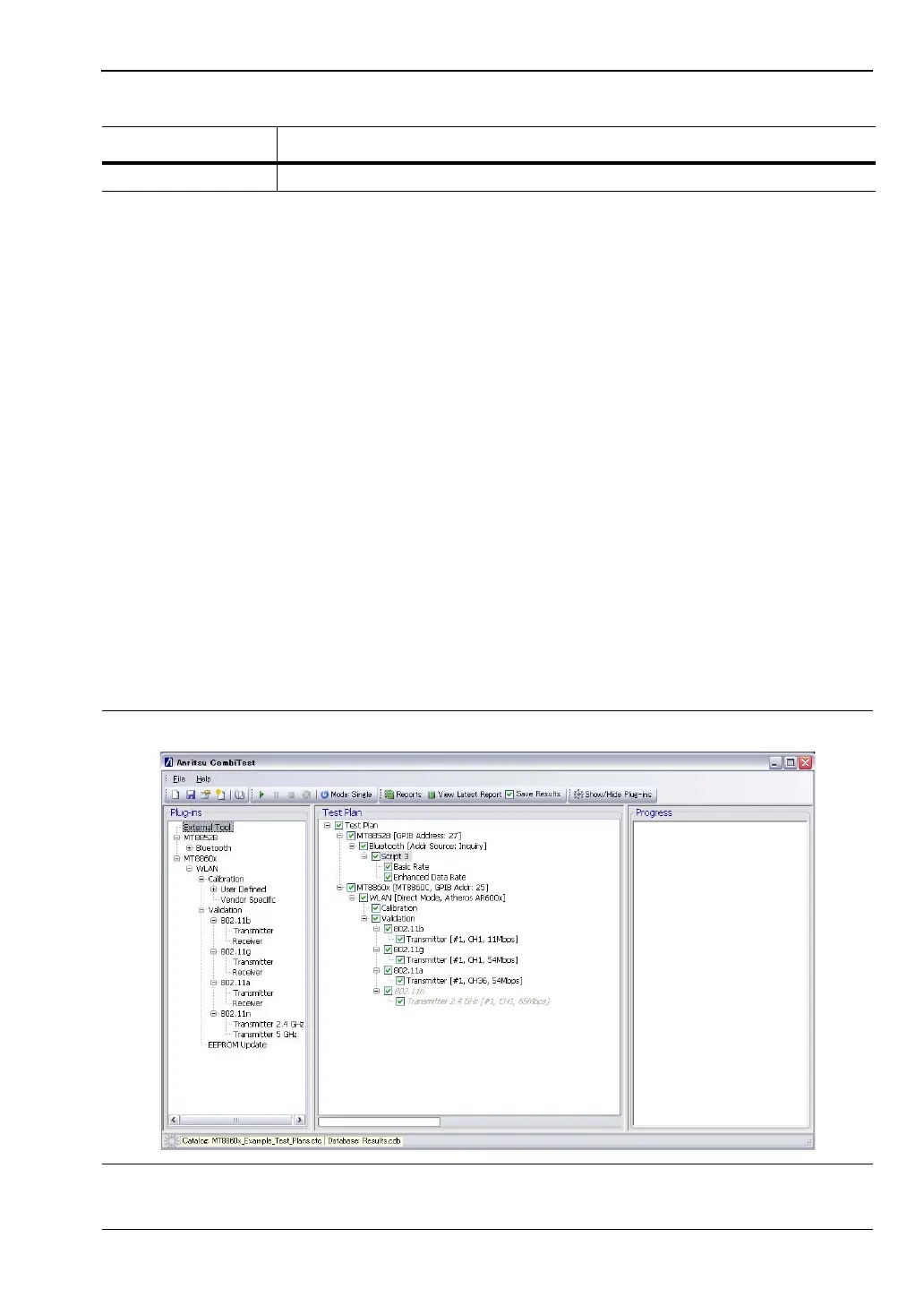Click the Stop (square) toolbar icon
Viewport: 924px width, 1306px height.
291,795
